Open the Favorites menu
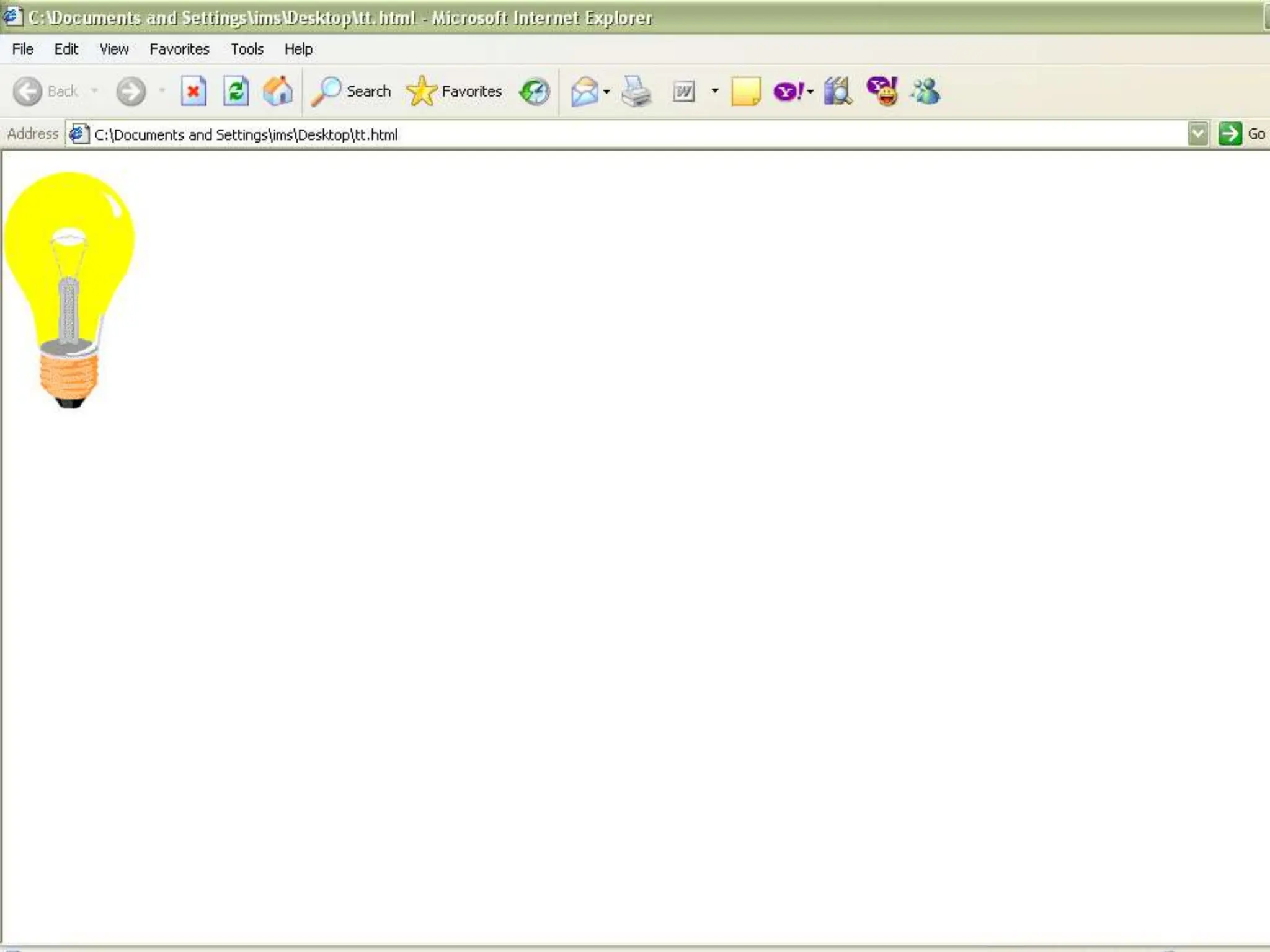This screenshot has height=952, width=1270. [x=179, y=49]
